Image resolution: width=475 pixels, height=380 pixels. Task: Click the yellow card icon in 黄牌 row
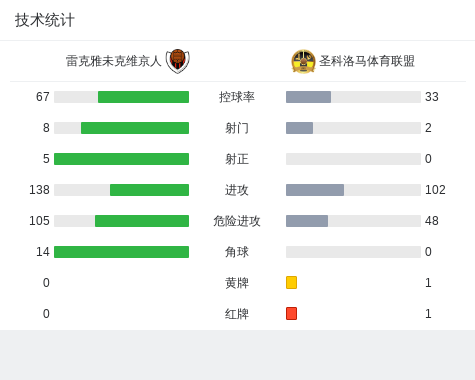tap(291, 282)
